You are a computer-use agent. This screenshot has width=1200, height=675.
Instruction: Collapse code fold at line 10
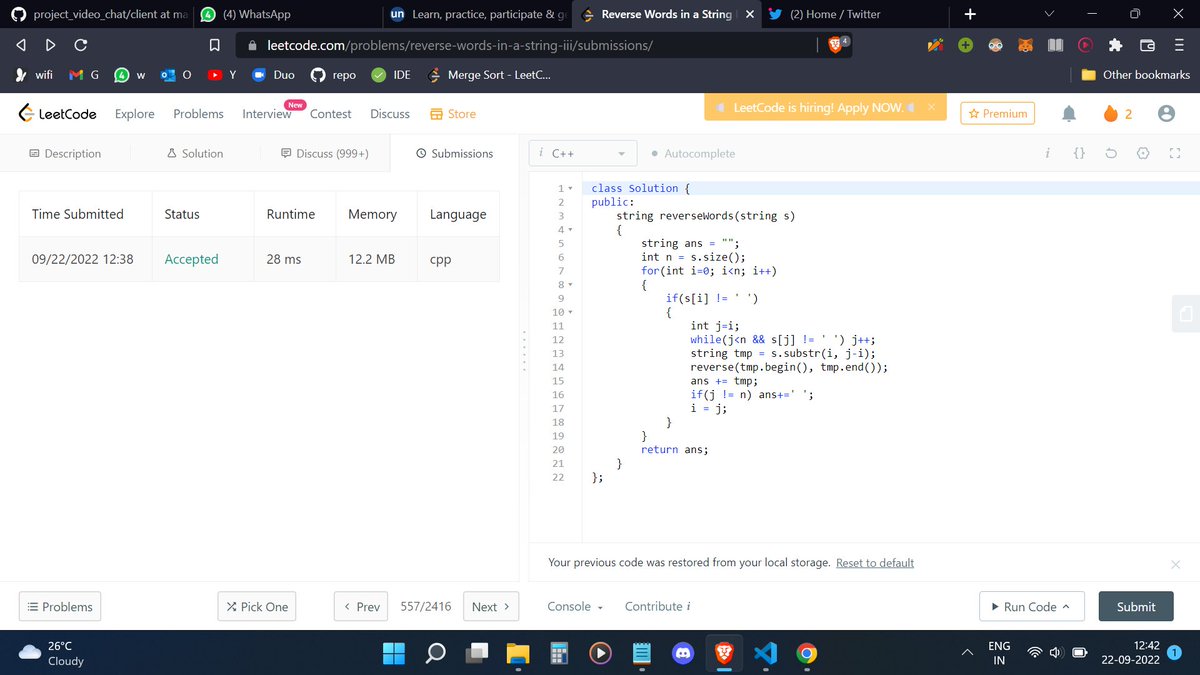click(570, 312)
